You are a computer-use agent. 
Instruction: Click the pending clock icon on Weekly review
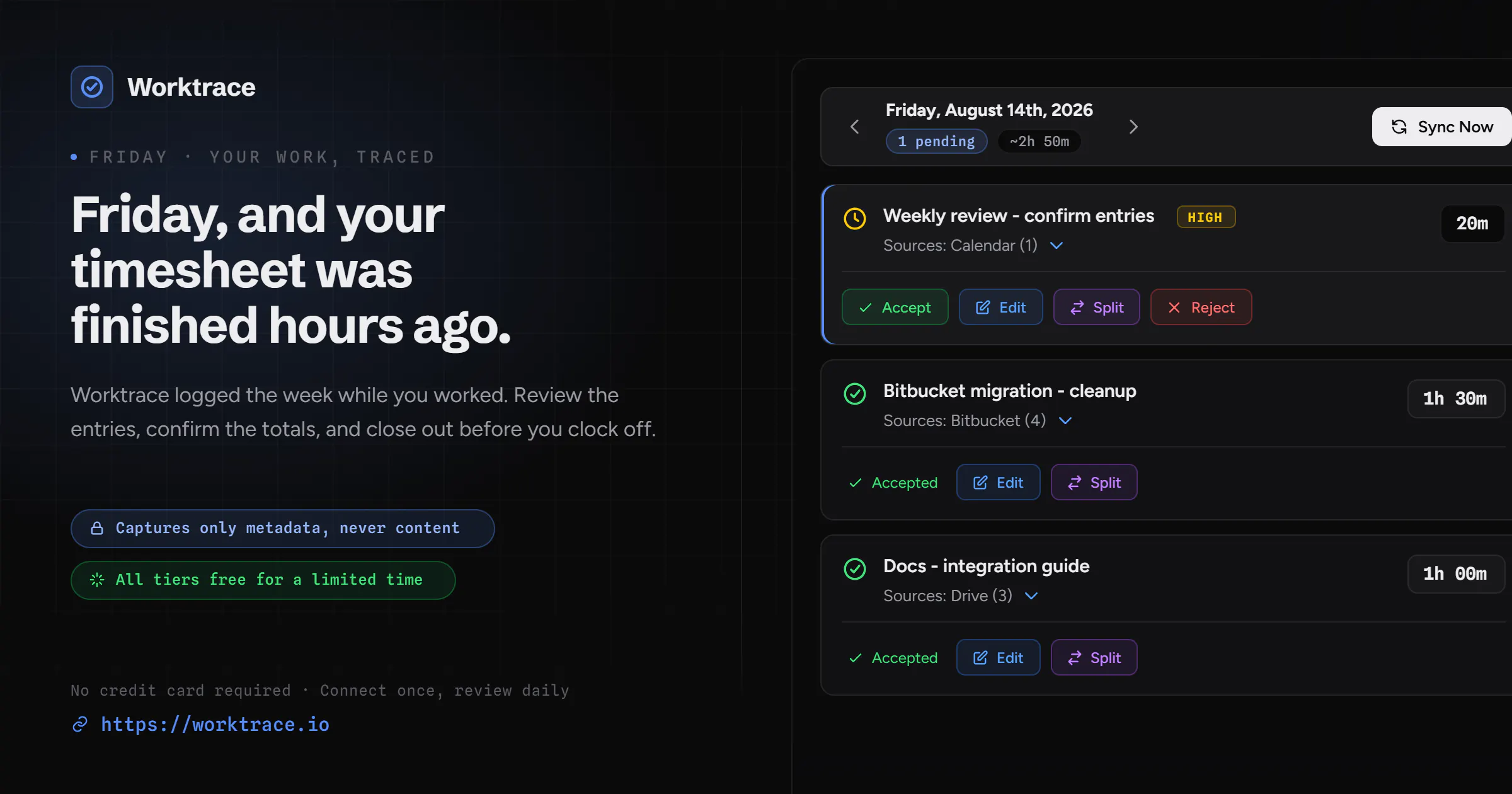(x=855, y=219)
